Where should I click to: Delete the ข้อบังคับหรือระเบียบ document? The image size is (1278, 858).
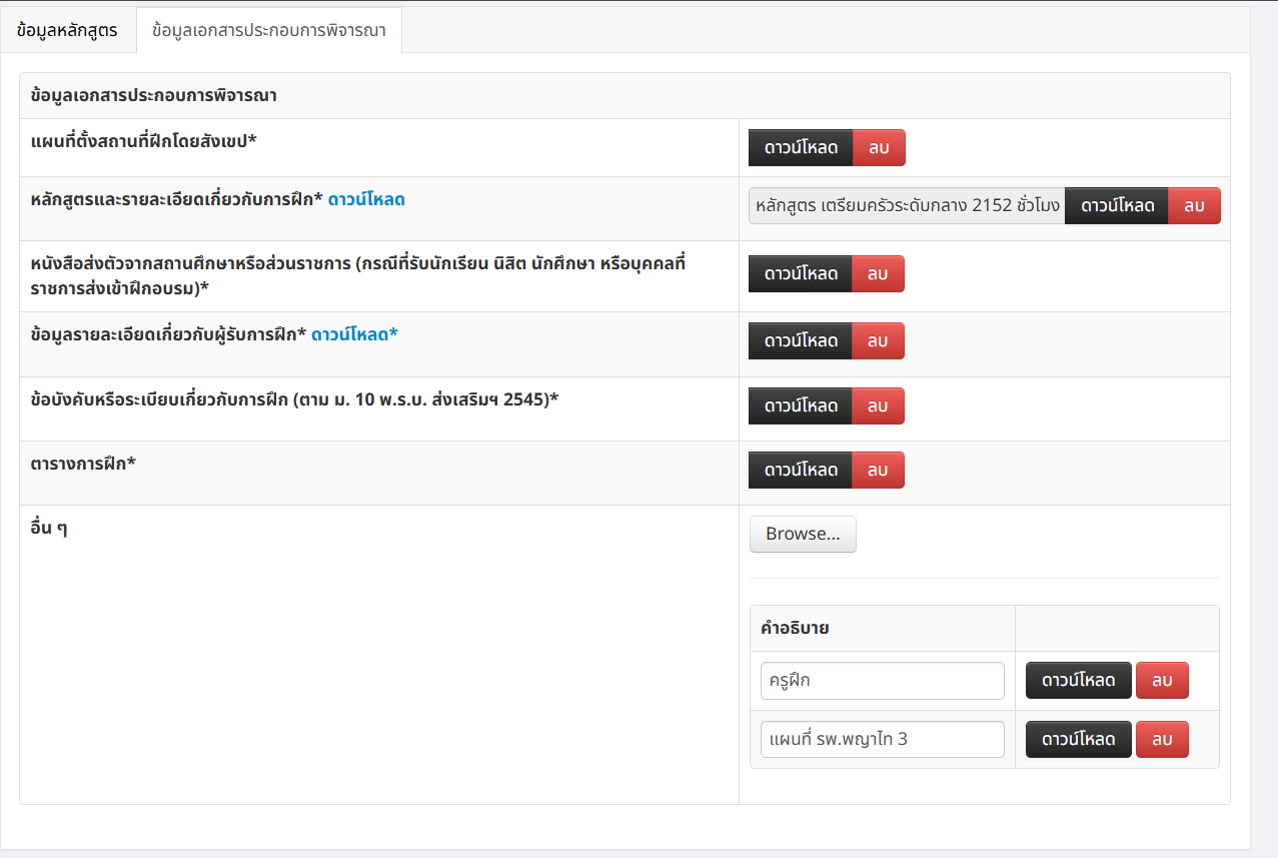(879, 406)
